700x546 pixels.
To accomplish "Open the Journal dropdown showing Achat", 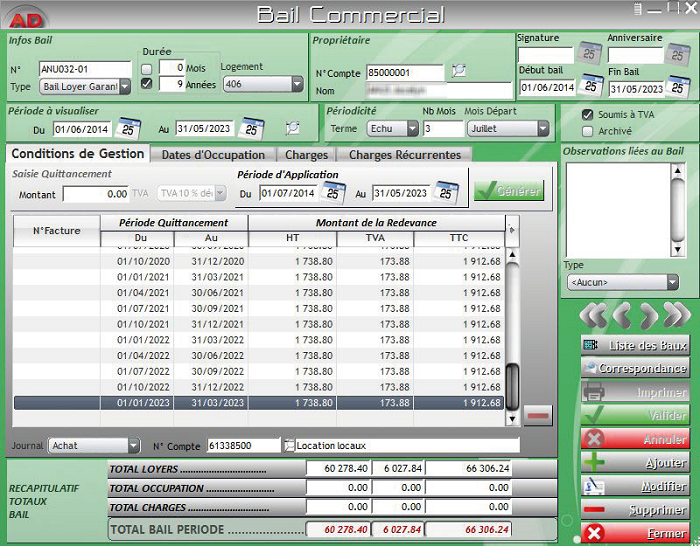I will [133, 446].
